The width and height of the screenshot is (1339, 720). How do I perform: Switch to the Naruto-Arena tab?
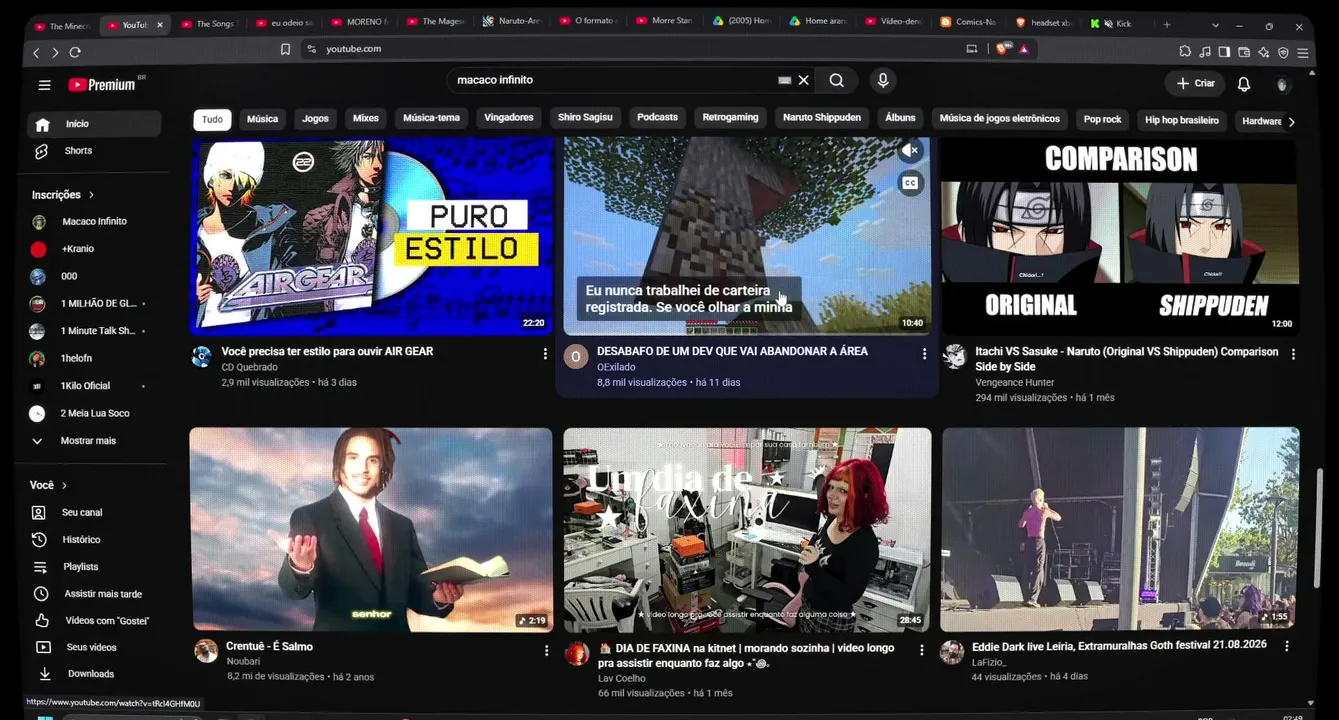511,22
